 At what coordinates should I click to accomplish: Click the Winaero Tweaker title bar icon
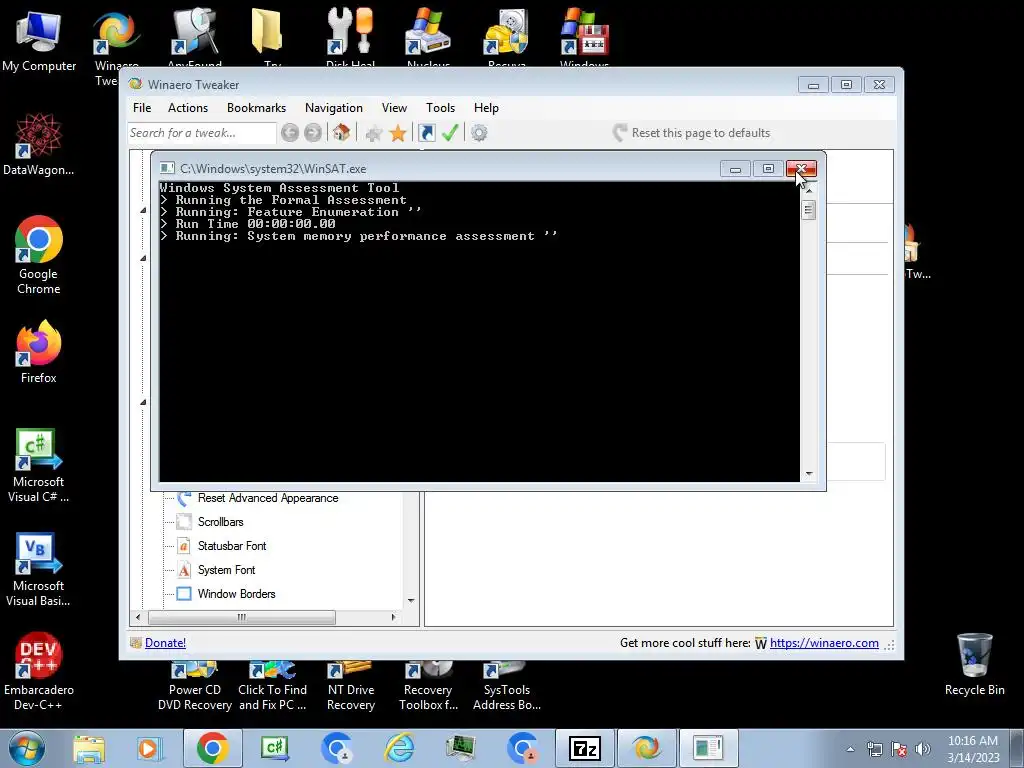point(135,84)
